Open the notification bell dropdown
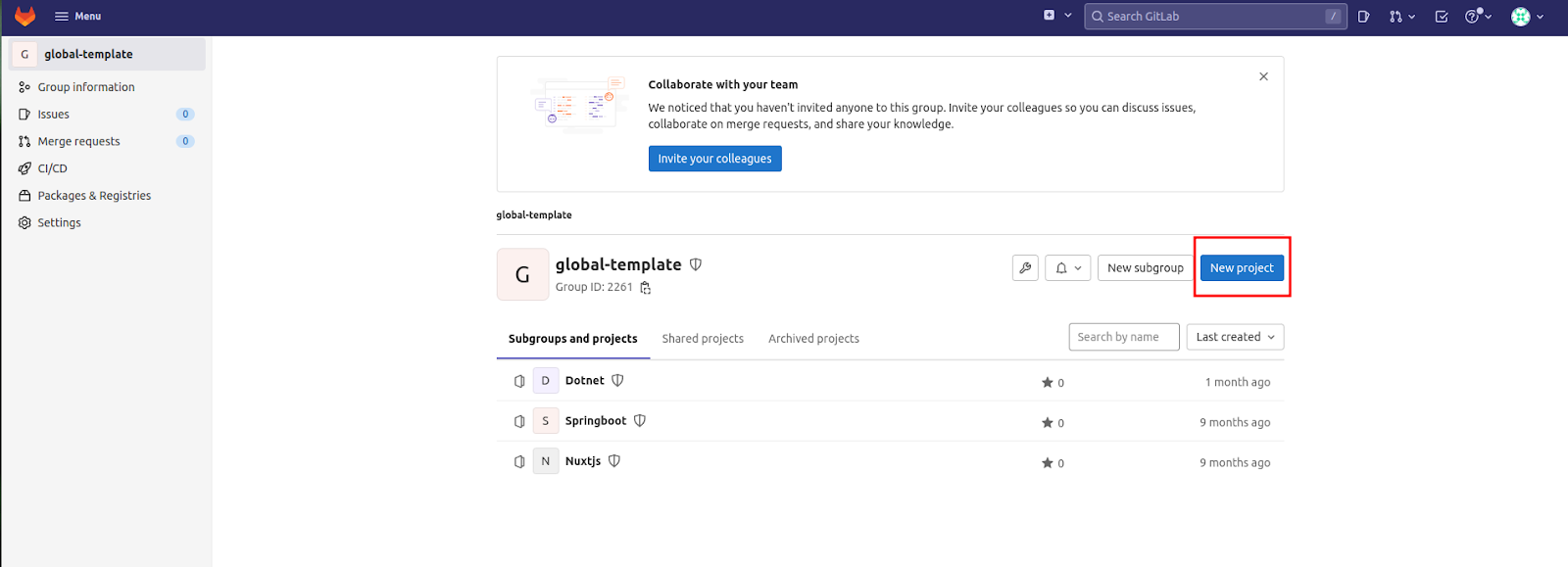The width and height of the screenshot is (1568, 567). tap(1068, 268)
